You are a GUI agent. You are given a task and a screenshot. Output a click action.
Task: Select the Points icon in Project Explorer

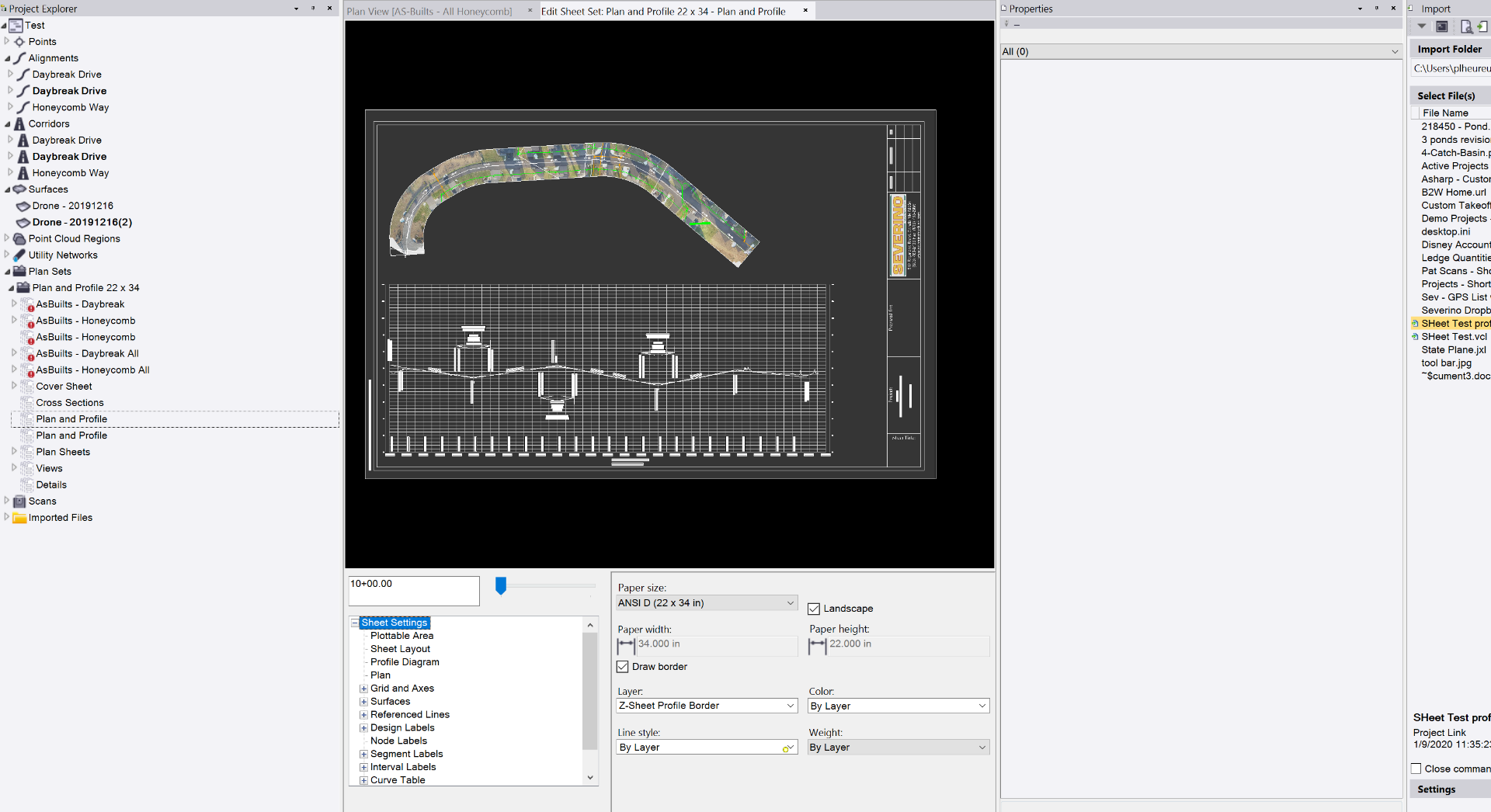(19, 41)
